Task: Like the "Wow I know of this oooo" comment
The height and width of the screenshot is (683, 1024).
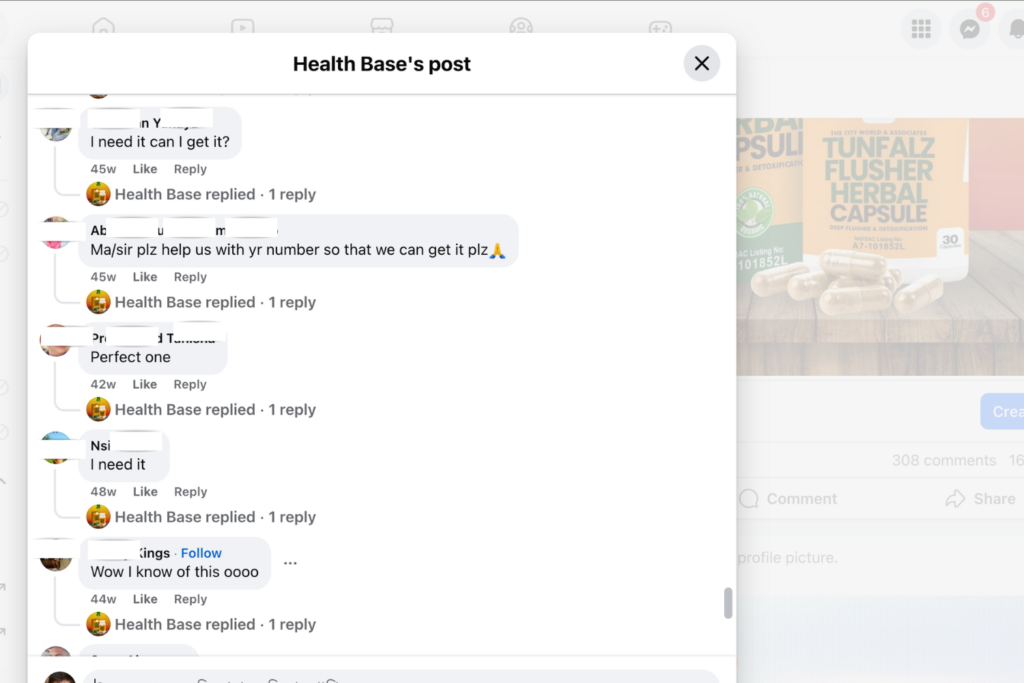Action: point(145,599)
